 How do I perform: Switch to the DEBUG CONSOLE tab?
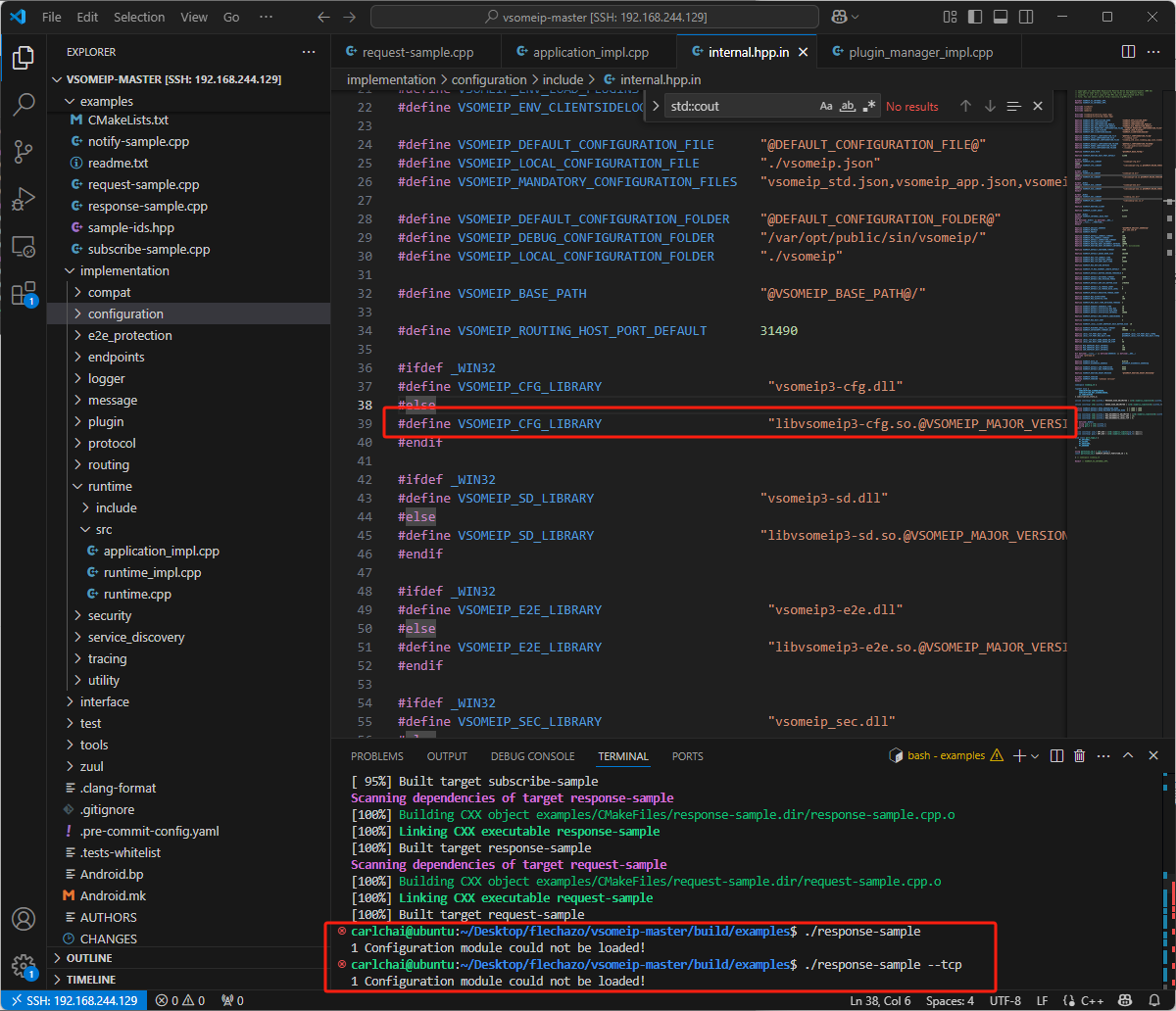532,756
